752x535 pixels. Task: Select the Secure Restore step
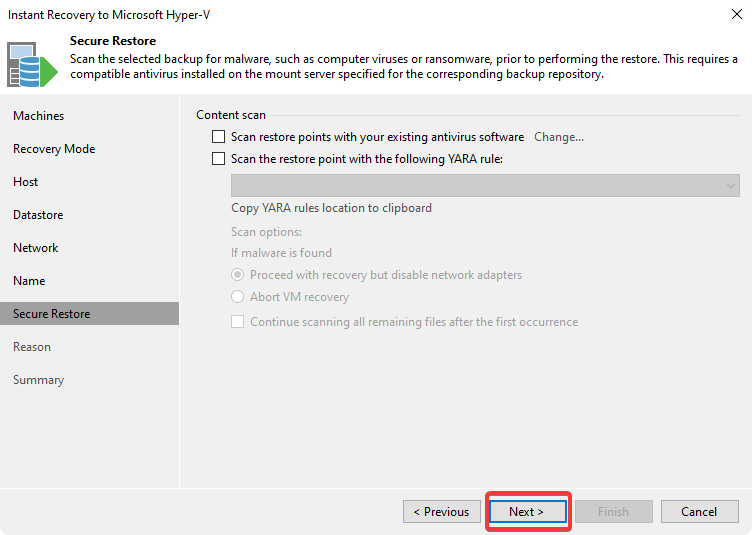51,314
